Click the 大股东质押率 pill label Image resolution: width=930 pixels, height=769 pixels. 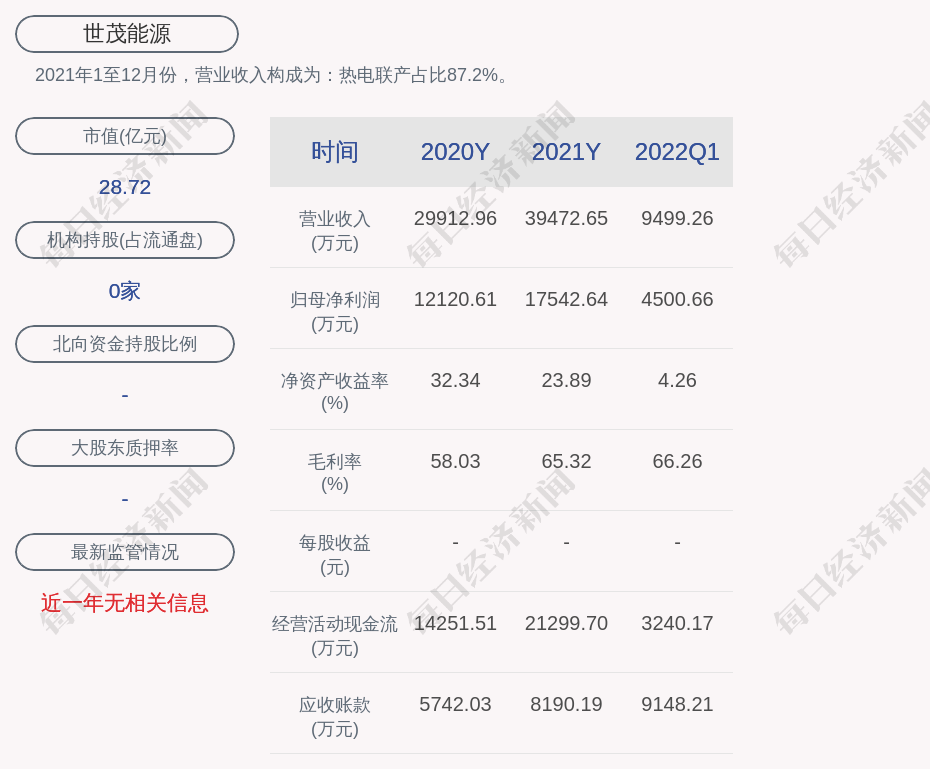coord(125,448)
